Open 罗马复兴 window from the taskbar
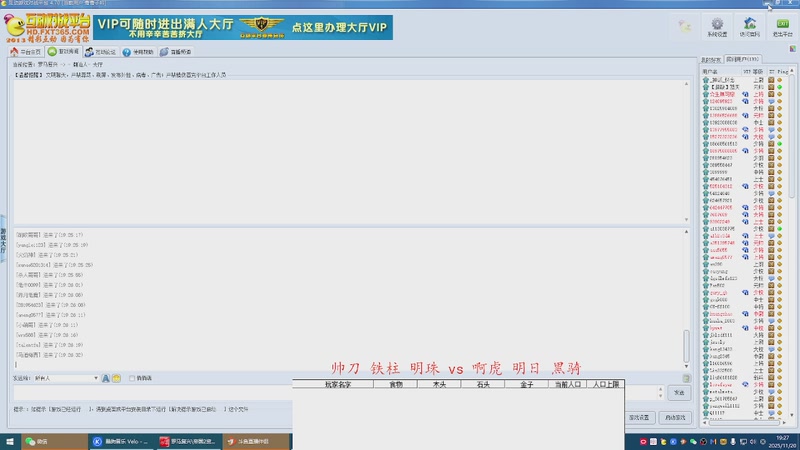 click(x=188, y=441)
